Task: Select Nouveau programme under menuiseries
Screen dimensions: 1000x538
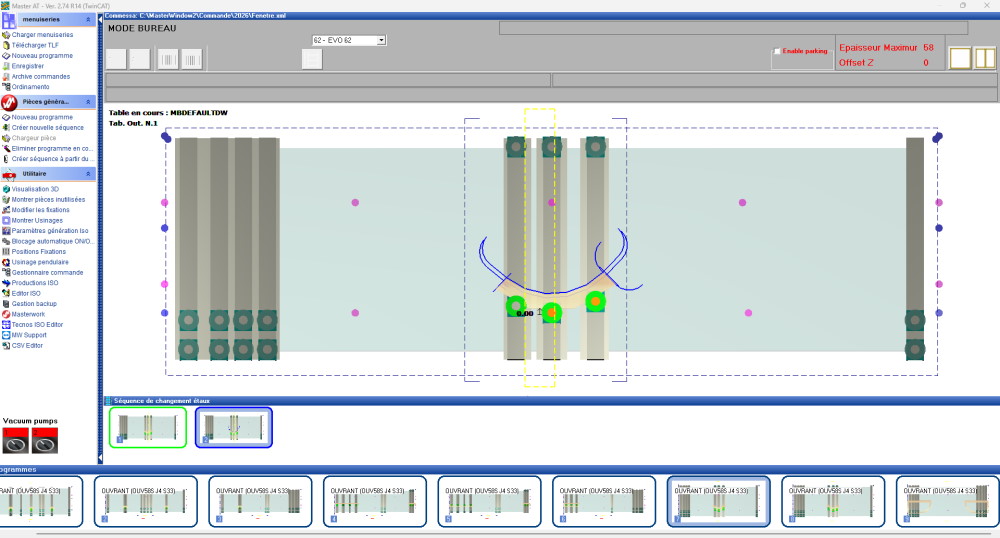Action: tap(42, 55)
